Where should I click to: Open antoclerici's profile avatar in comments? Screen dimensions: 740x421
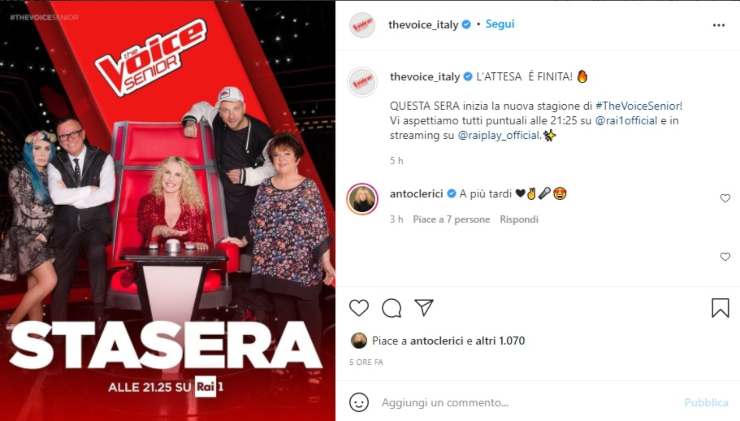coord(362,199)
